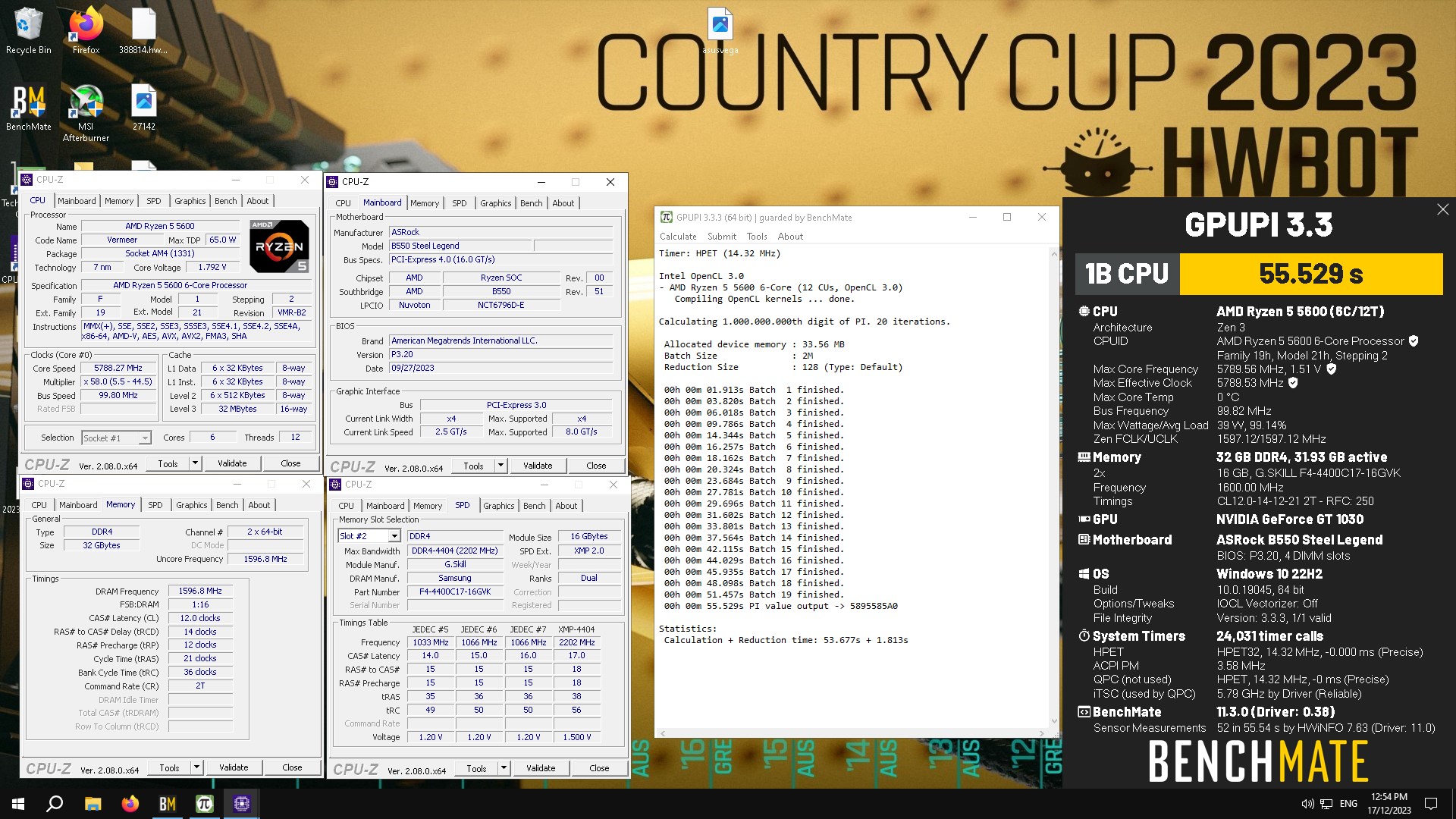Open the asusvega image file icon
The width and height of the screenshot is (1456, 819).
[x=720, y=30]
